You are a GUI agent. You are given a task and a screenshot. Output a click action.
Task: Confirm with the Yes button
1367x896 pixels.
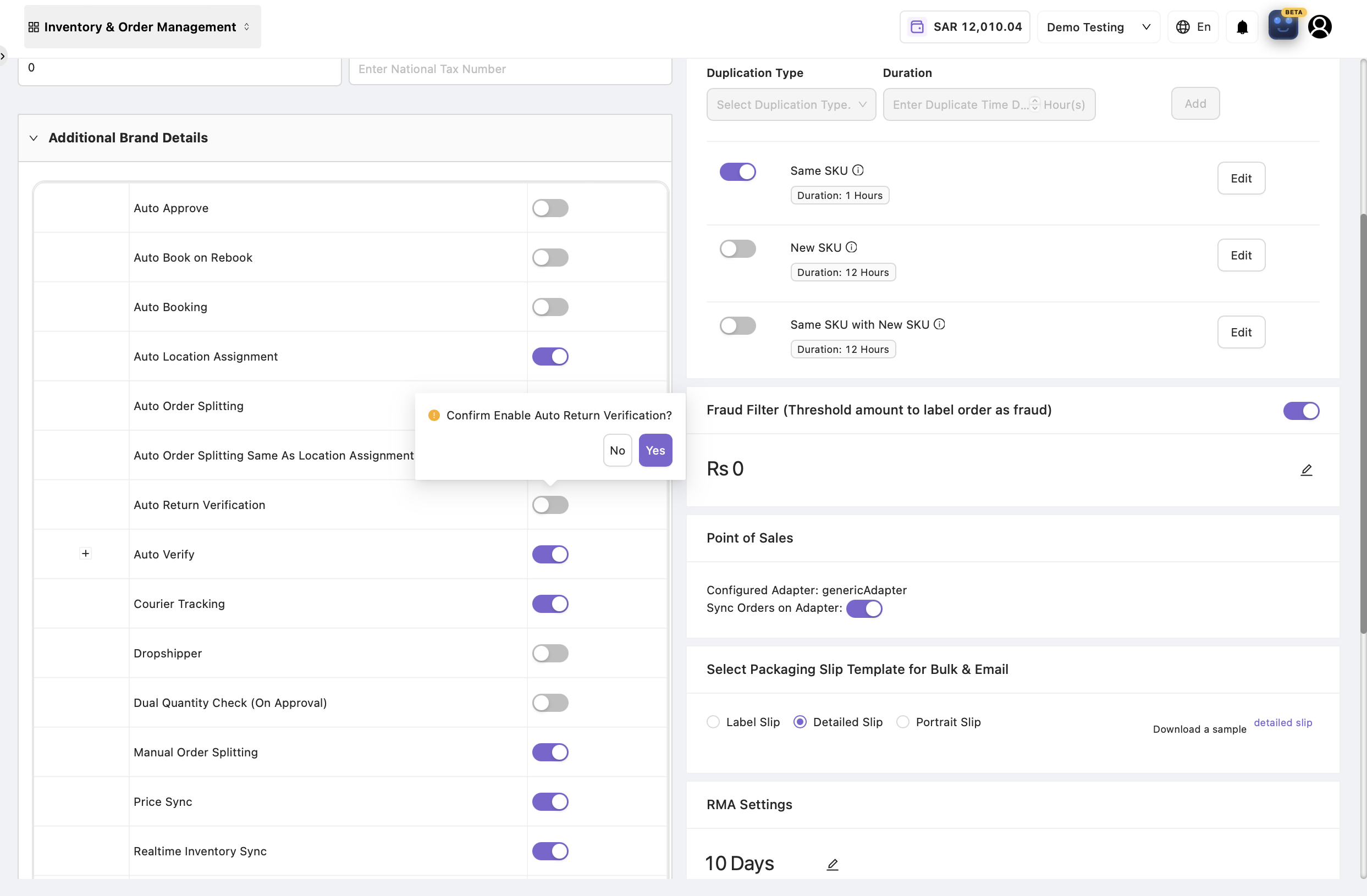pyautogui.click(x=655, y=450)
